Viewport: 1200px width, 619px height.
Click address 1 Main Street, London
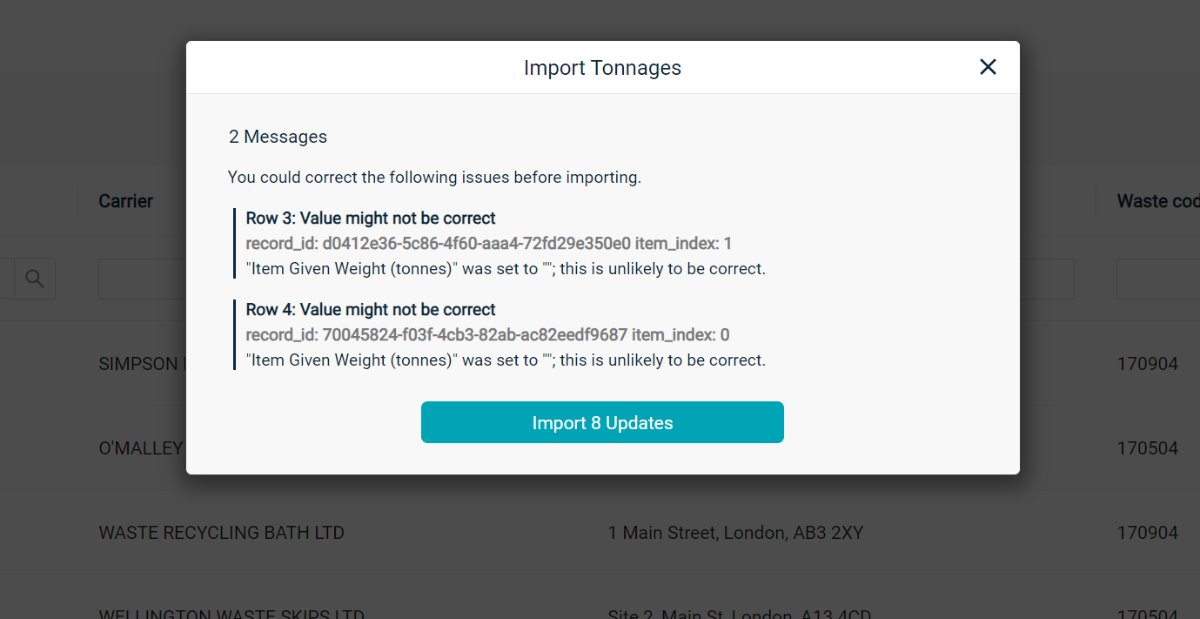(x=735, y=533)
